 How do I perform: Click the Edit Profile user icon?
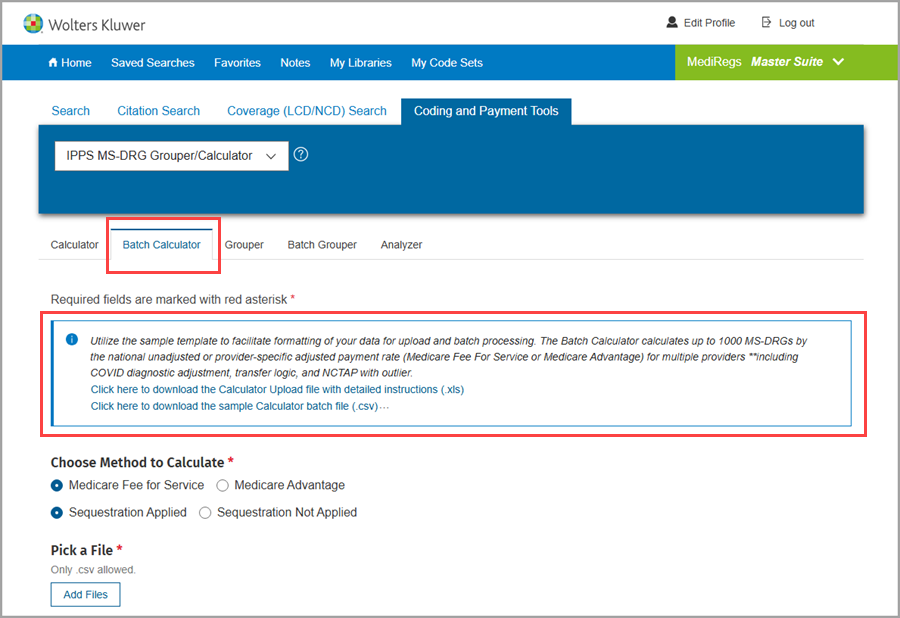click(672, 22)
